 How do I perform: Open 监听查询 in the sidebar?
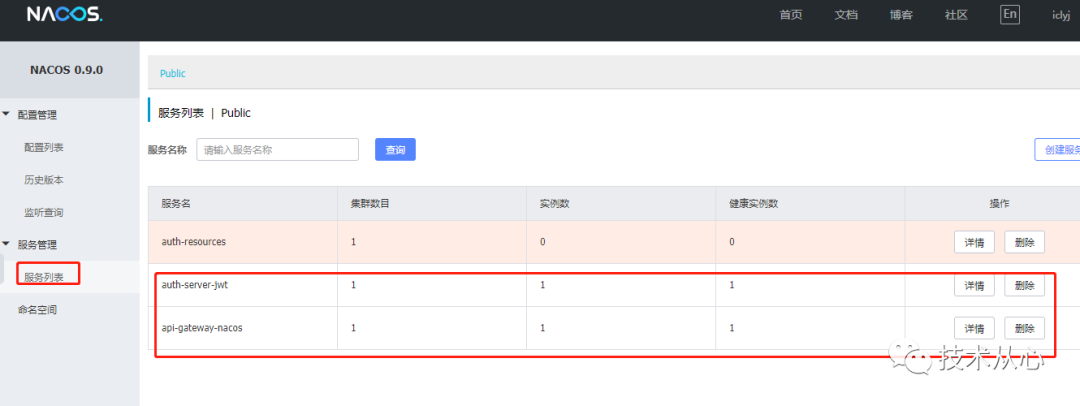pyautogui.click(x=44, y=212)
